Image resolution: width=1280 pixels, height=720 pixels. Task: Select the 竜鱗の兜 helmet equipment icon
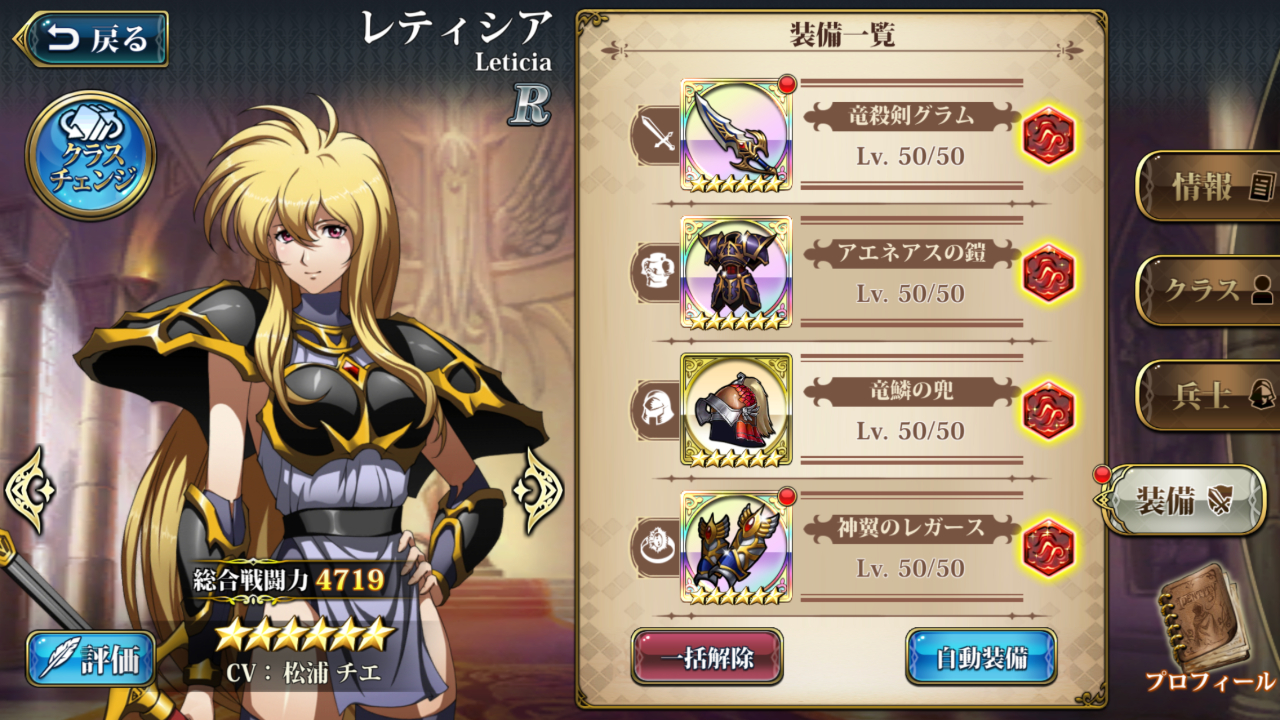[x=736, y=410]
